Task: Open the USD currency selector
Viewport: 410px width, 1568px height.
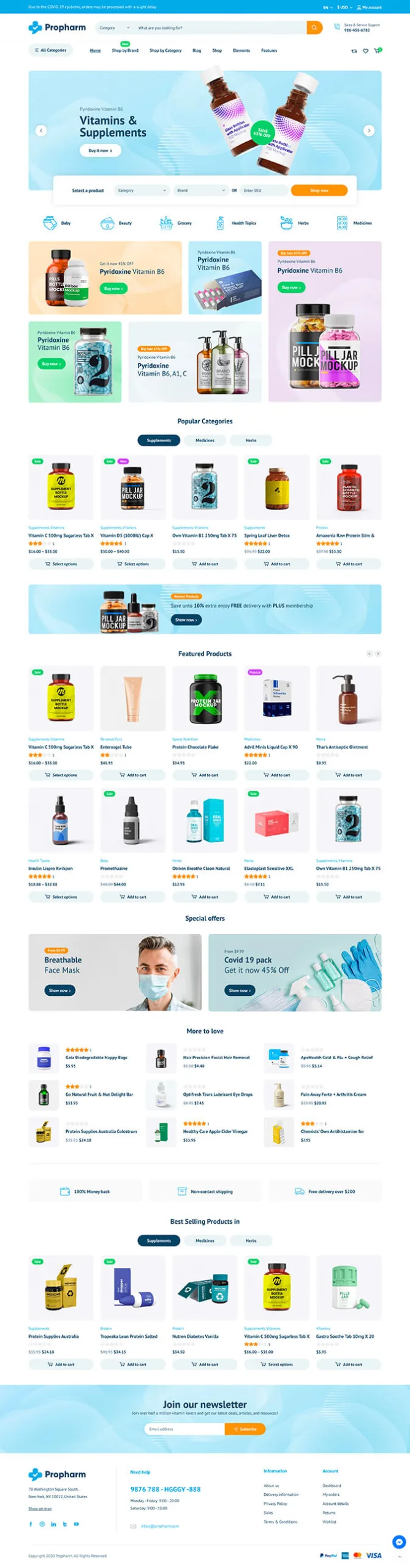Action: (344, 7)
